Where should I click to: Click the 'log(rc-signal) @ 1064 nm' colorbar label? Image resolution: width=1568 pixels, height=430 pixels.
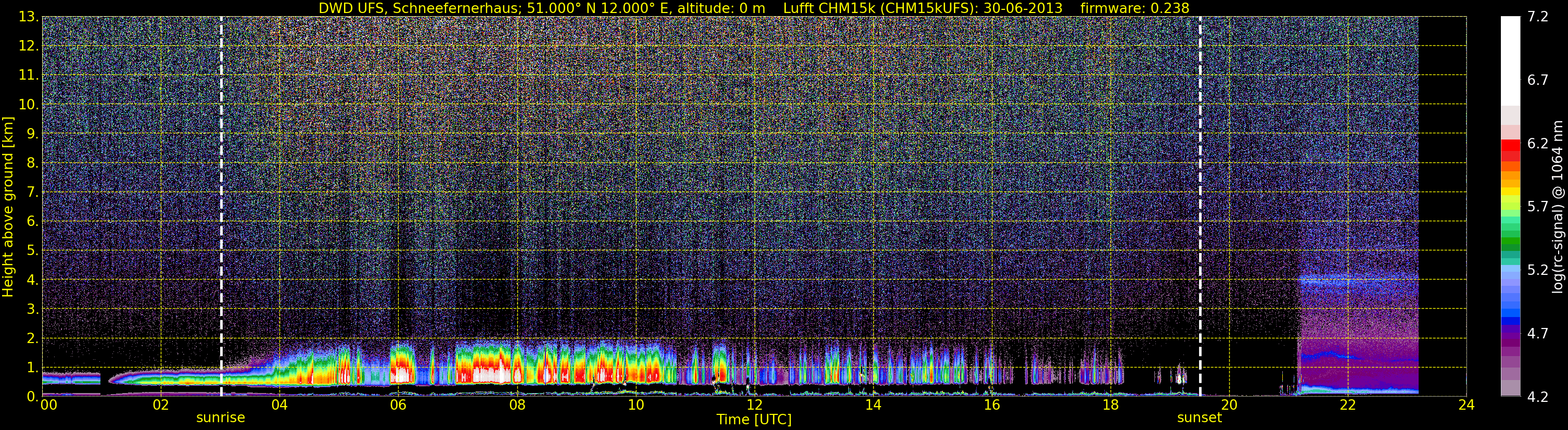coord(1557,207)
